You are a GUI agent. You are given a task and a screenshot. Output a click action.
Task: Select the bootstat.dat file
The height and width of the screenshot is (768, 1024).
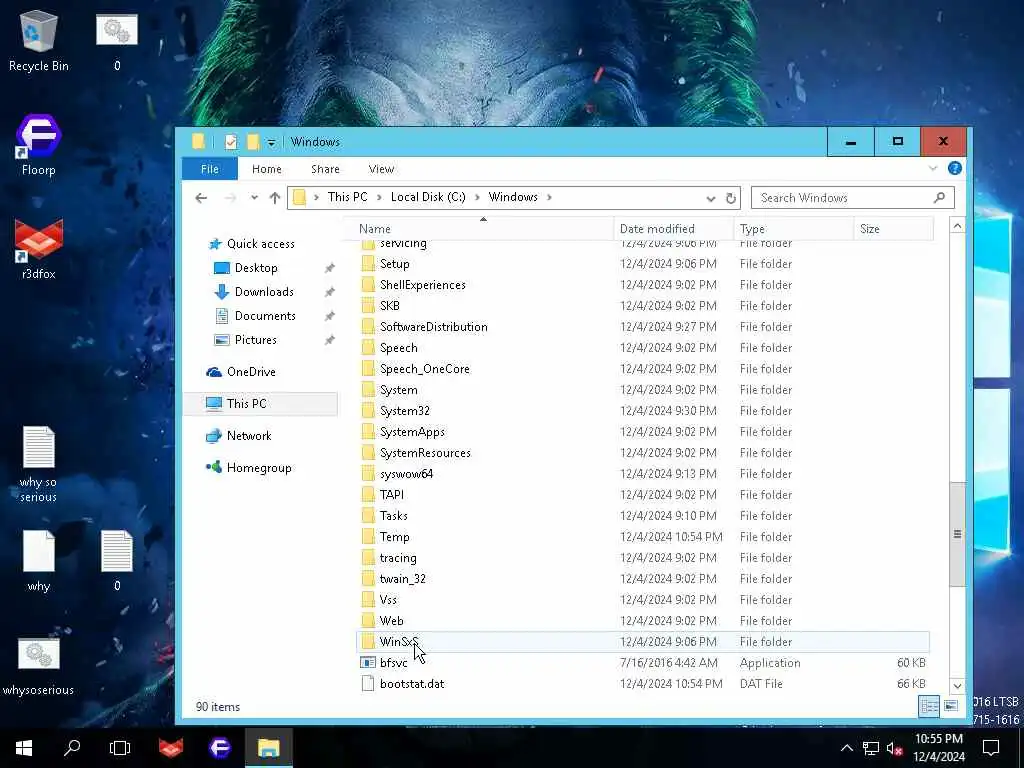click(x=643, y=684)
